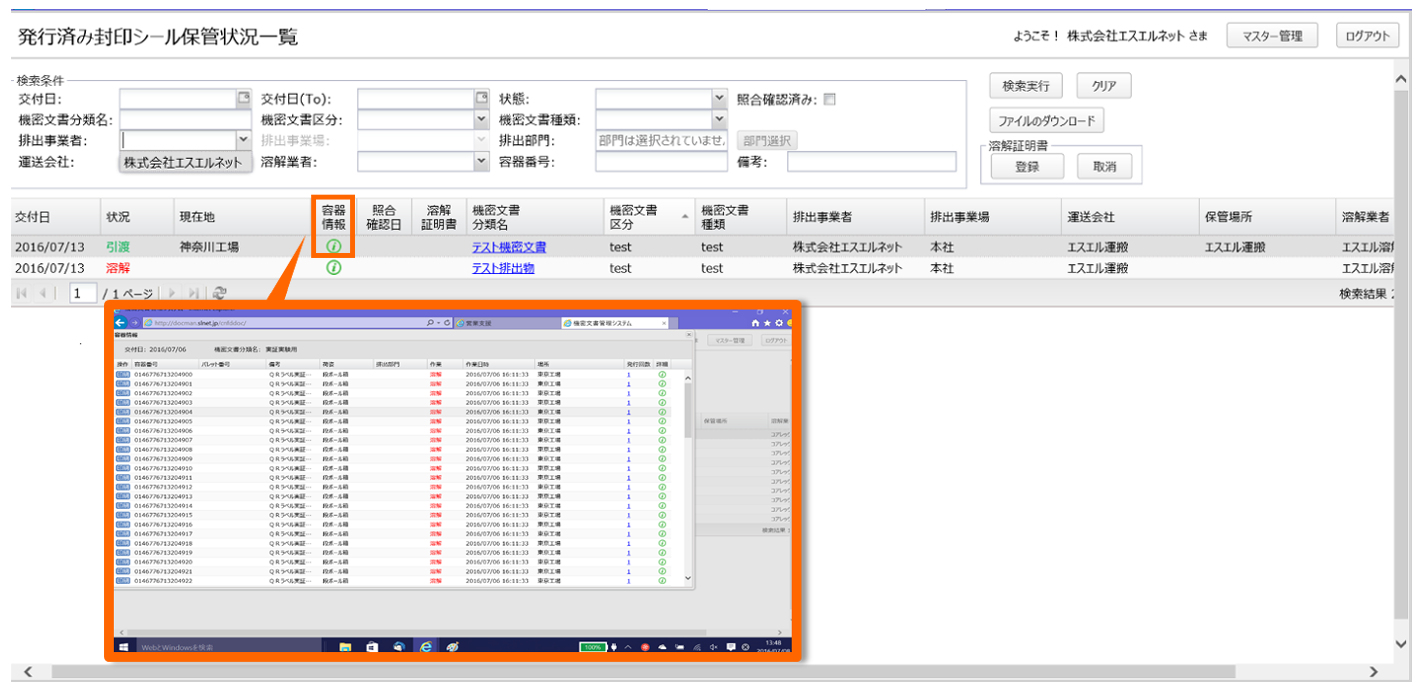Image resolution: width=1420 pixels, height=691 pixels.
Task: Open the calendar picker for 交付日
Action: (x=243, y=98)
